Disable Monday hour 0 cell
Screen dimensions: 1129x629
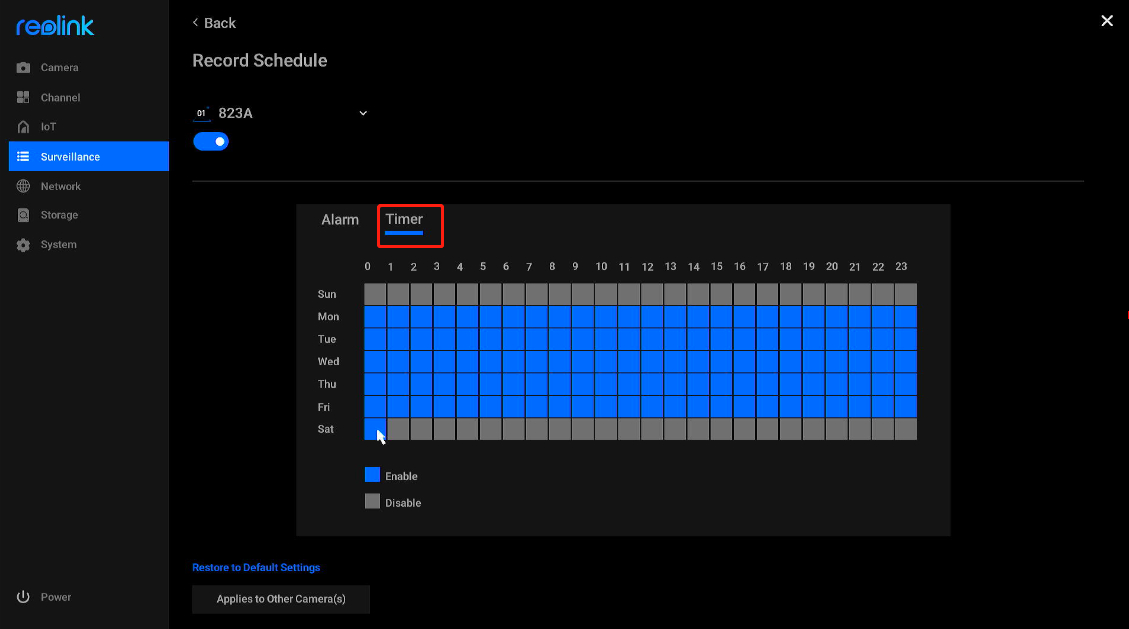tap(375, 317)
